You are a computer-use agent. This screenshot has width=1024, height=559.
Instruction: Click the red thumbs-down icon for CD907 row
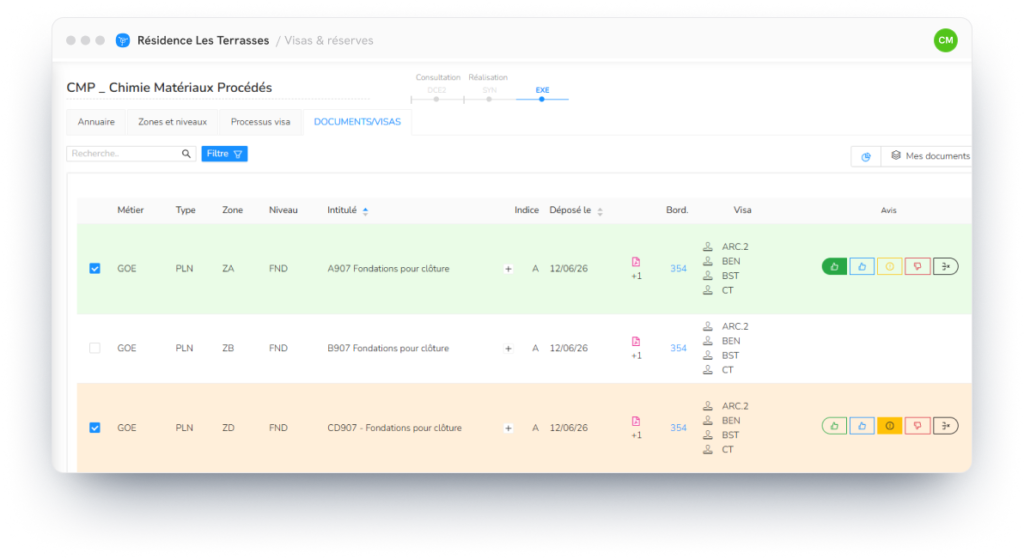point(918,426)
